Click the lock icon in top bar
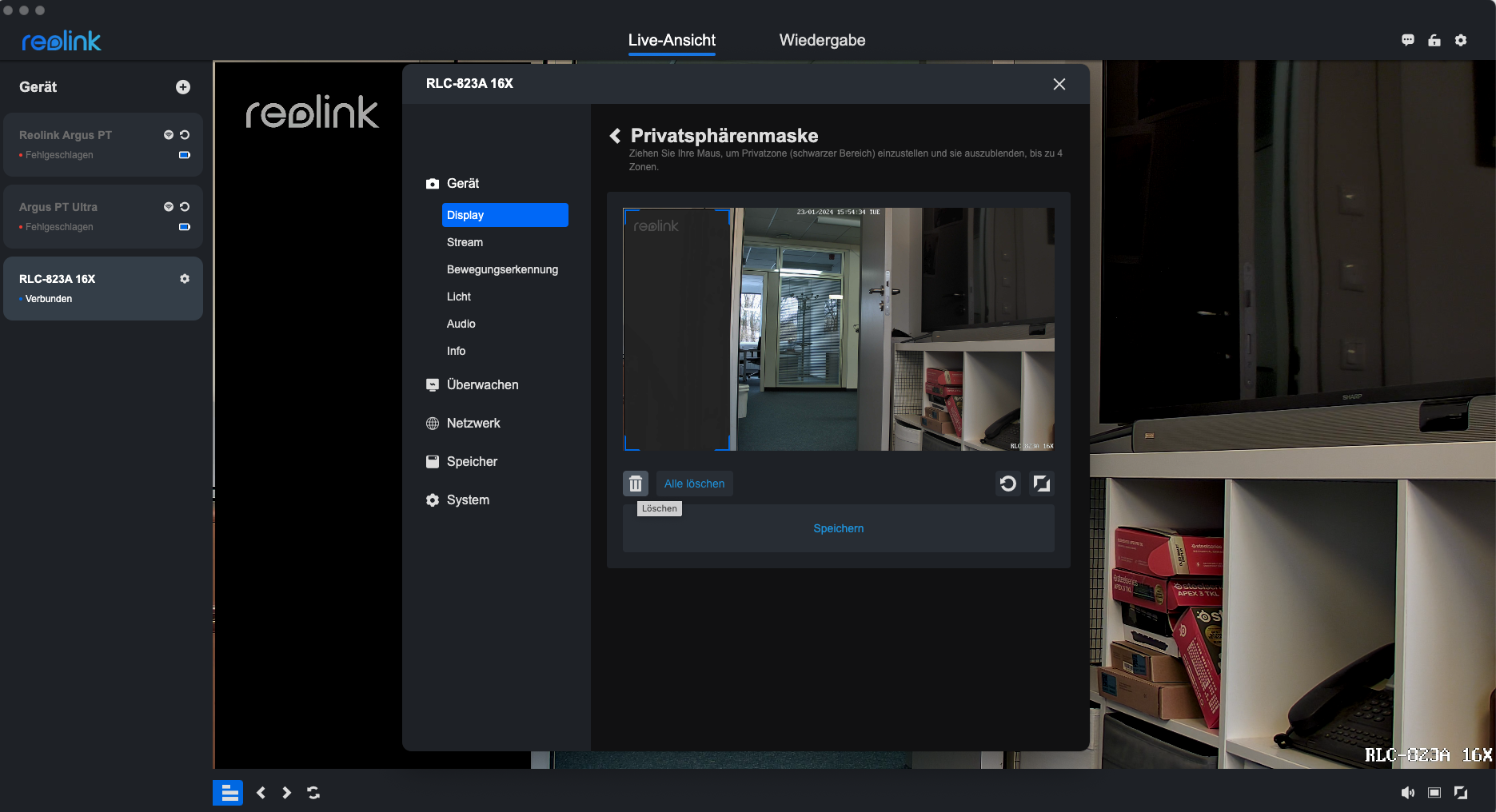This screenshot has width=1496, height=812. pyautogui.click(x=1434, y=40)
